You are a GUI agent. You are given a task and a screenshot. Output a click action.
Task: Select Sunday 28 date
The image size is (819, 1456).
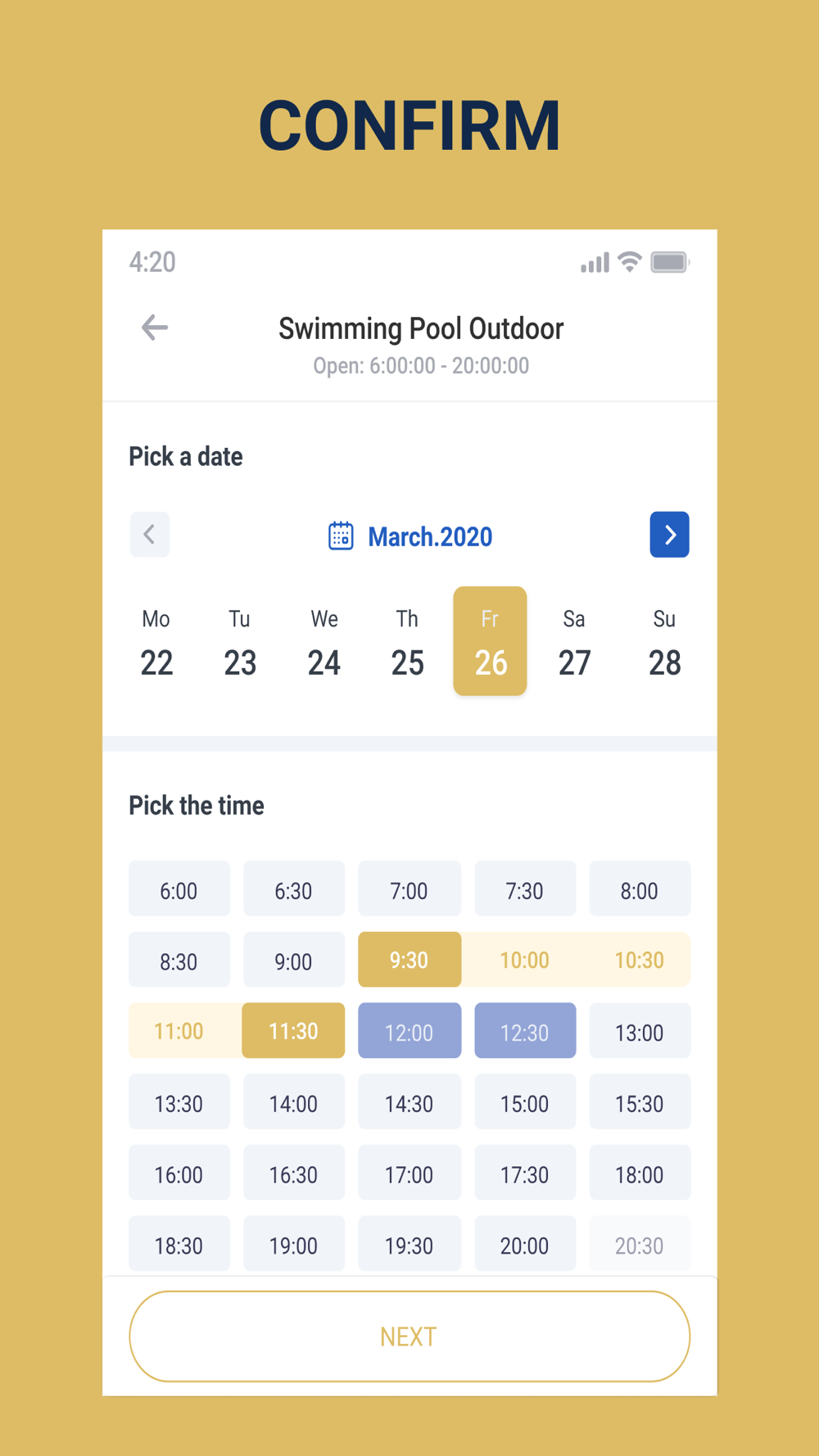coord(664,643)
